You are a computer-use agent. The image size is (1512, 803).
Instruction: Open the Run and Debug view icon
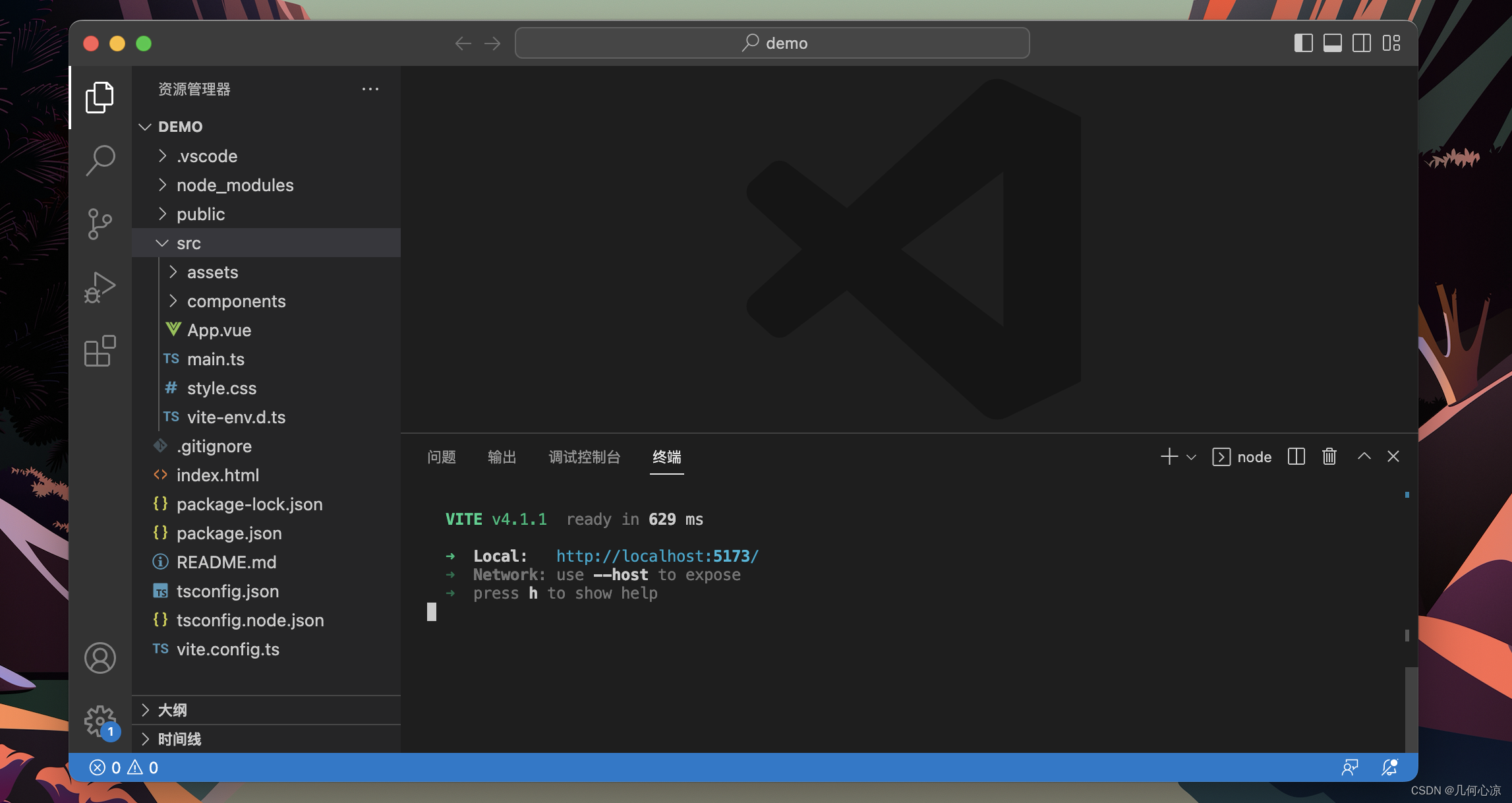coord(100,287)
